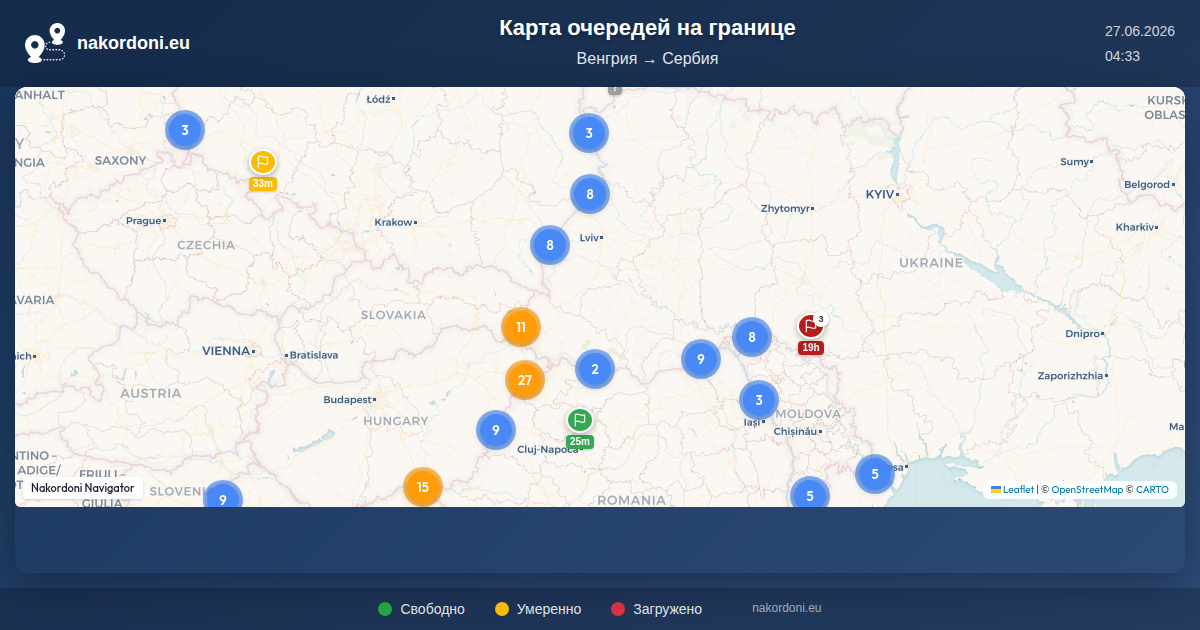Click the 33m wait time label
The width and height of the screenshot is (1200, 630).
(262, 184)
